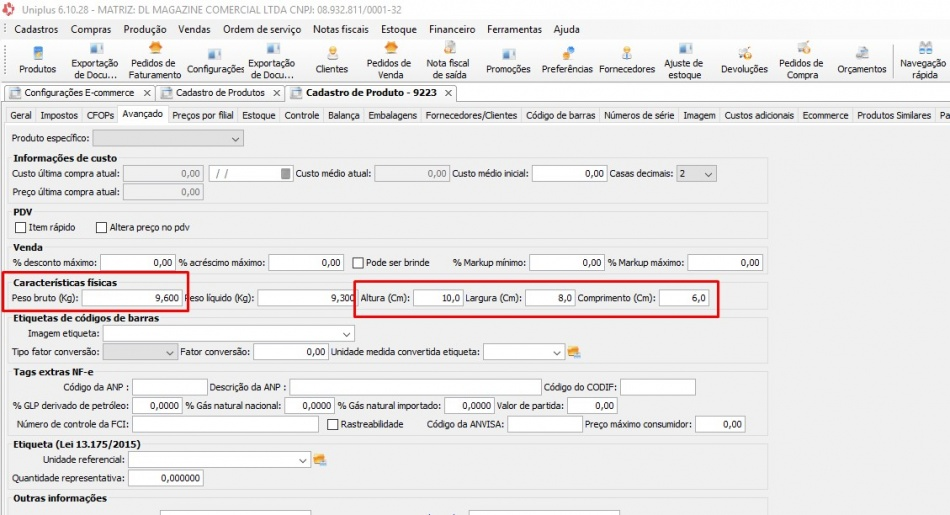
Task: Open the Compras menu
Action: 91,29
